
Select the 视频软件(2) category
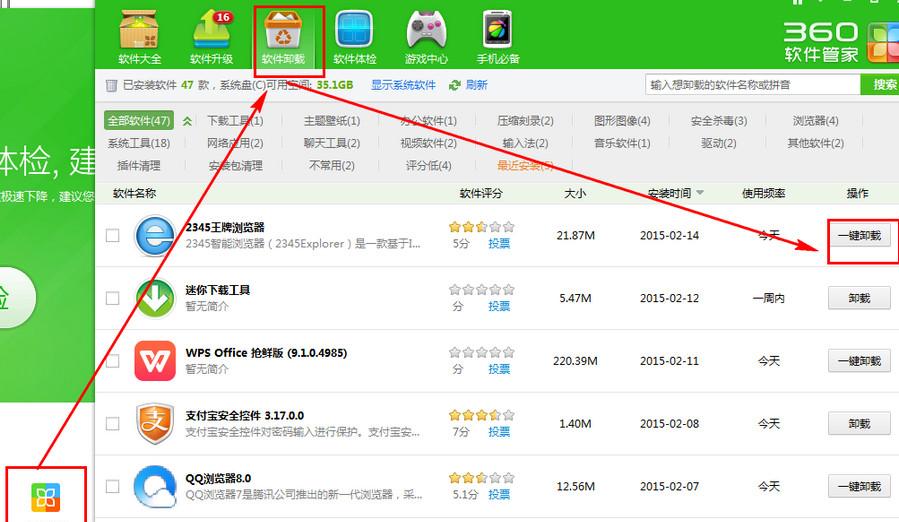428,143
